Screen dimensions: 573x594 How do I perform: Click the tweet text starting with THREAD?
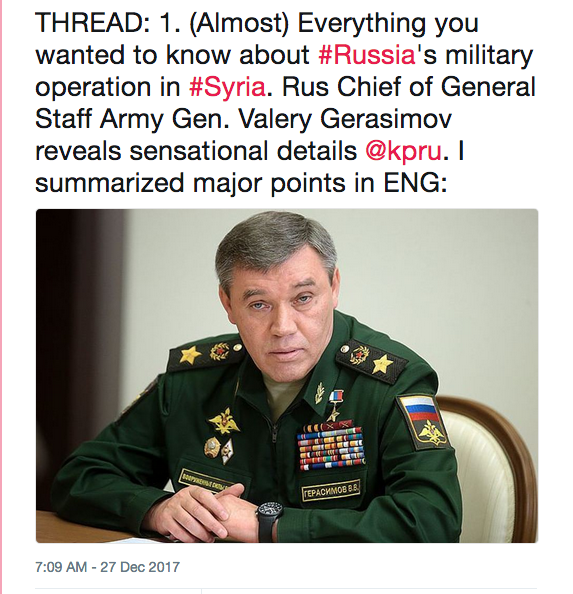285,103
